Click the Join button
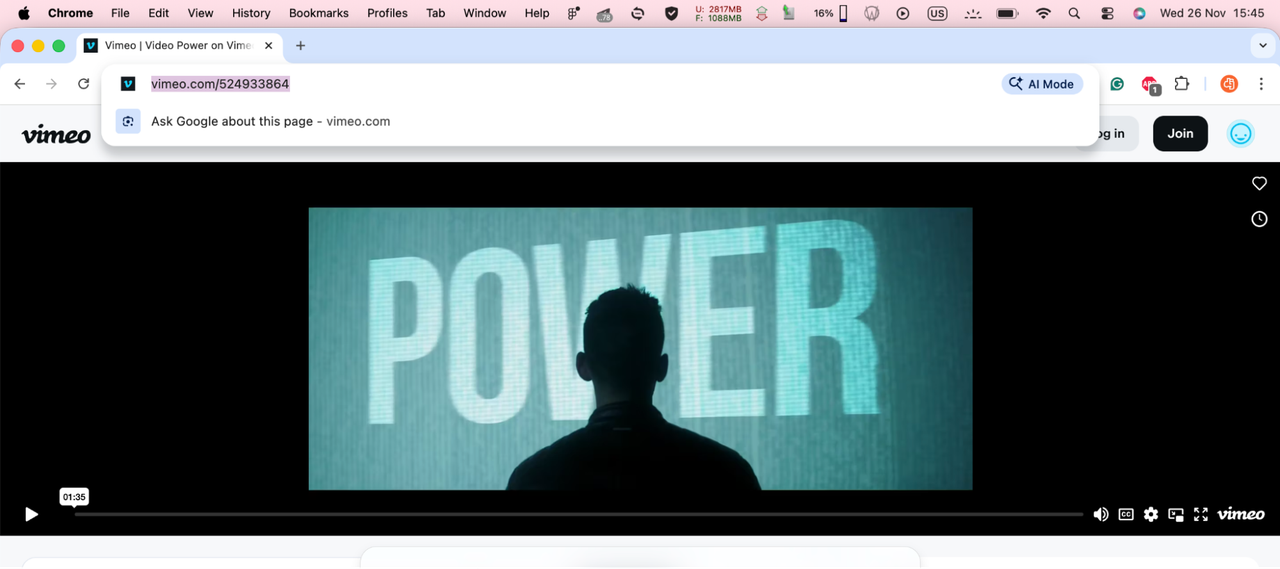This screenshot has height=569, width=1280. [1180, 133]
